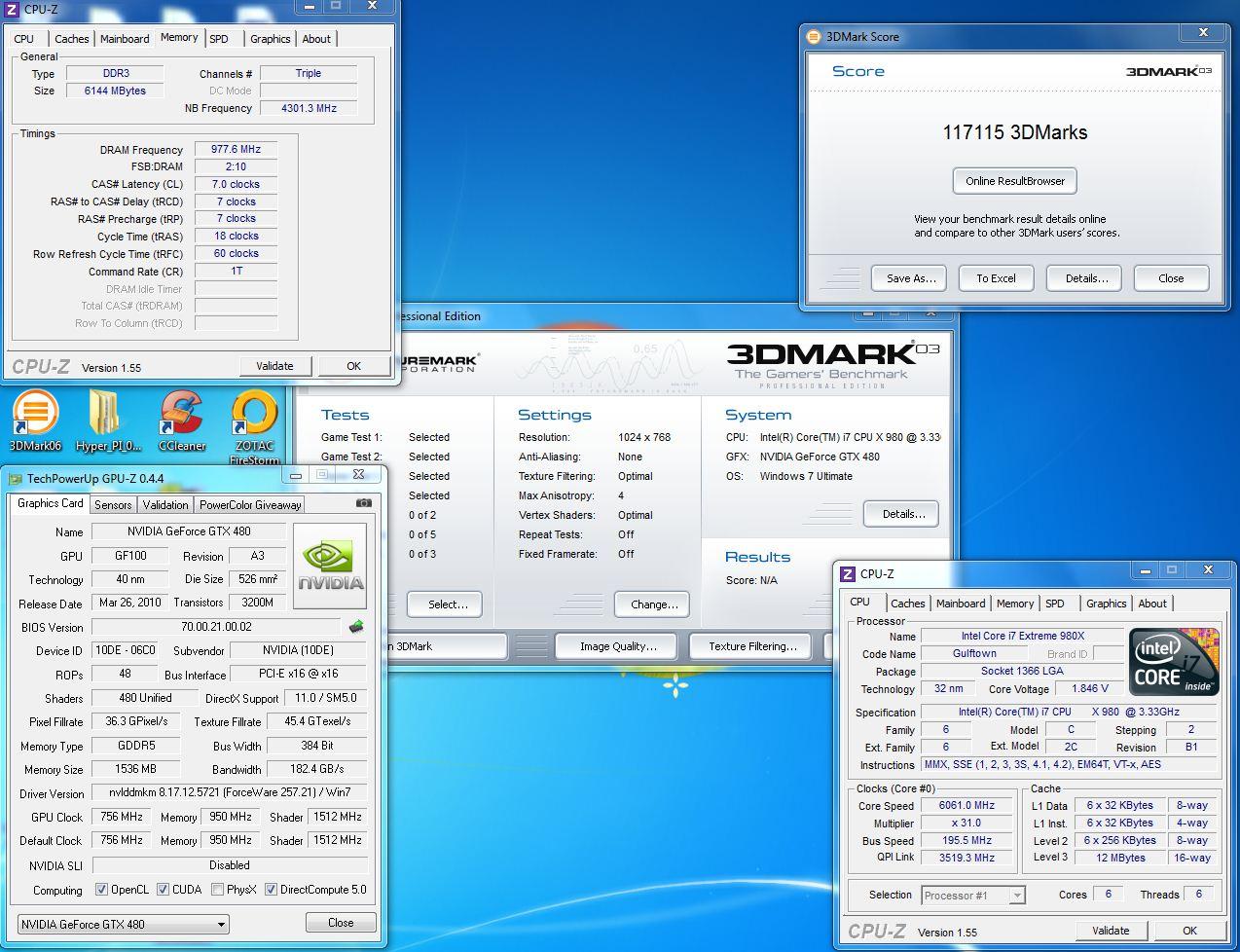Switch to Mainboard tab in CPU-Z CPU window

pos(961,604)
